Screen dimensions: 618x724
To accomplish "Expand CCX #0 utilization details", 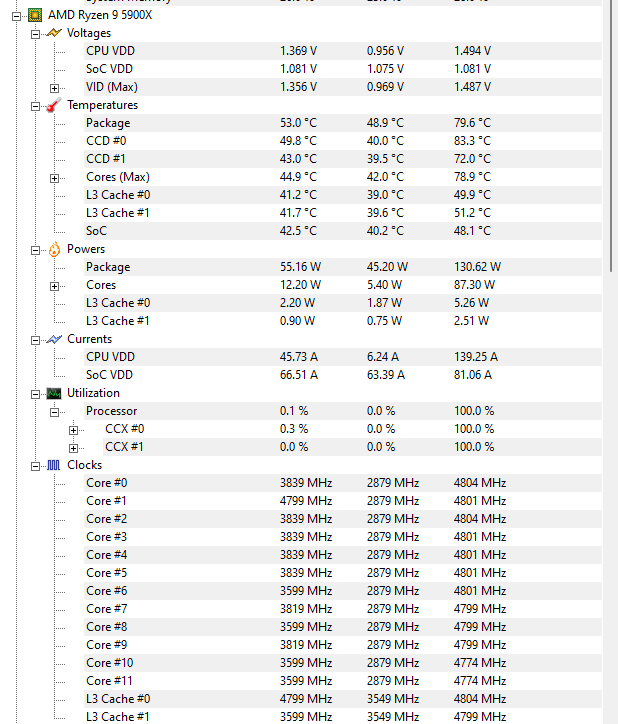I will 73,430.
